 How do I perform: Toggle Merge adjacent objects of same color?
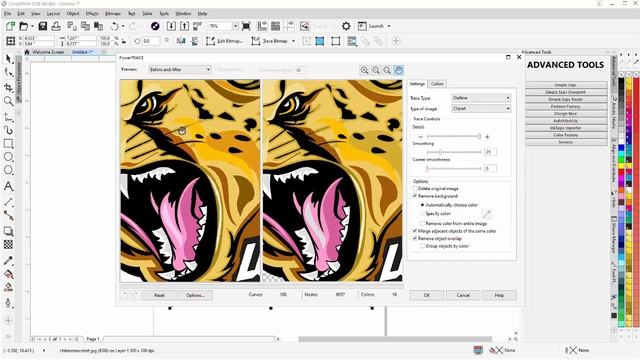point(415,231)
